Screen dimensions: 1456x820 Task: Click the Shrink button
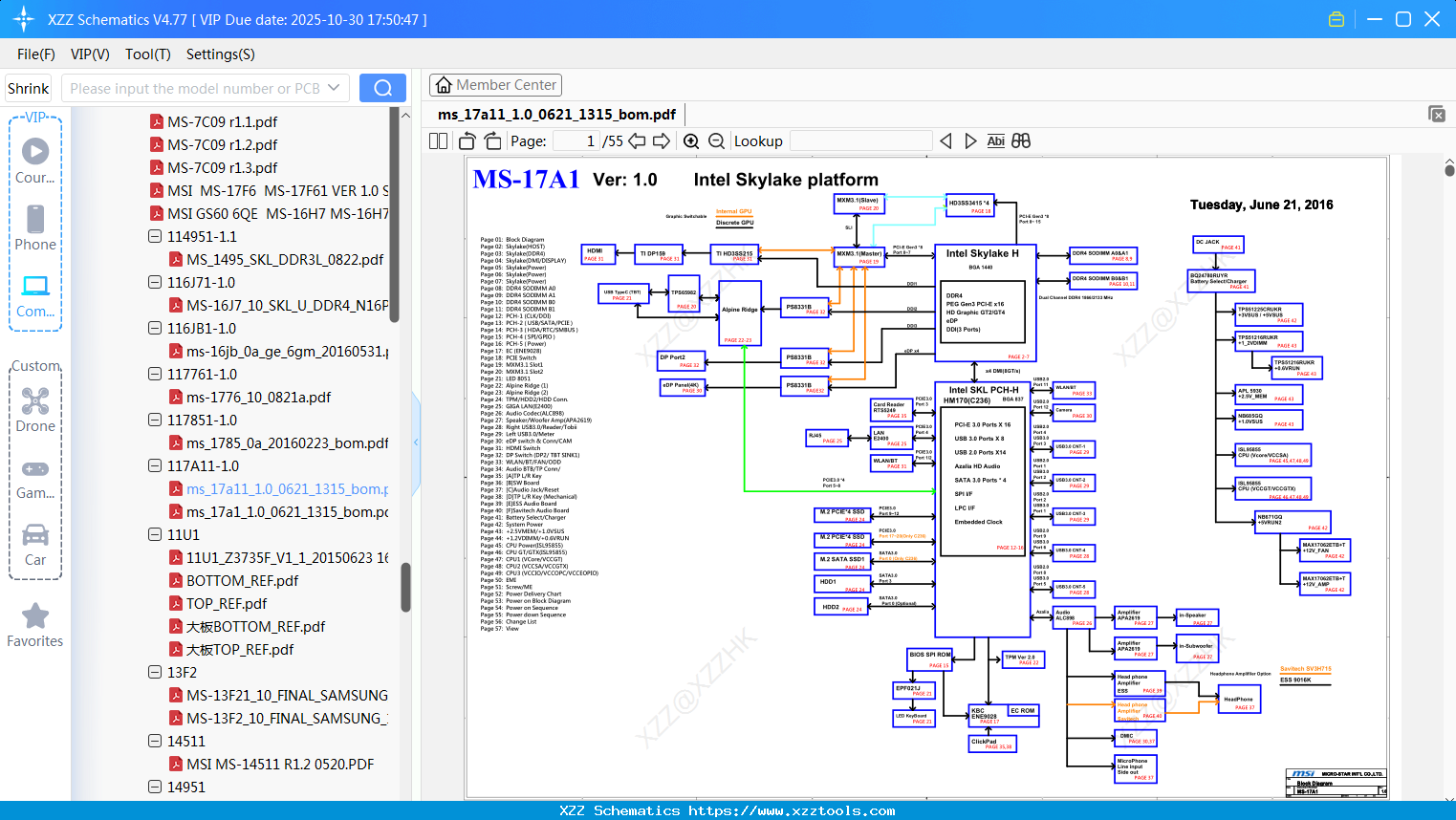pyautogui.click(x=29, y=88)
